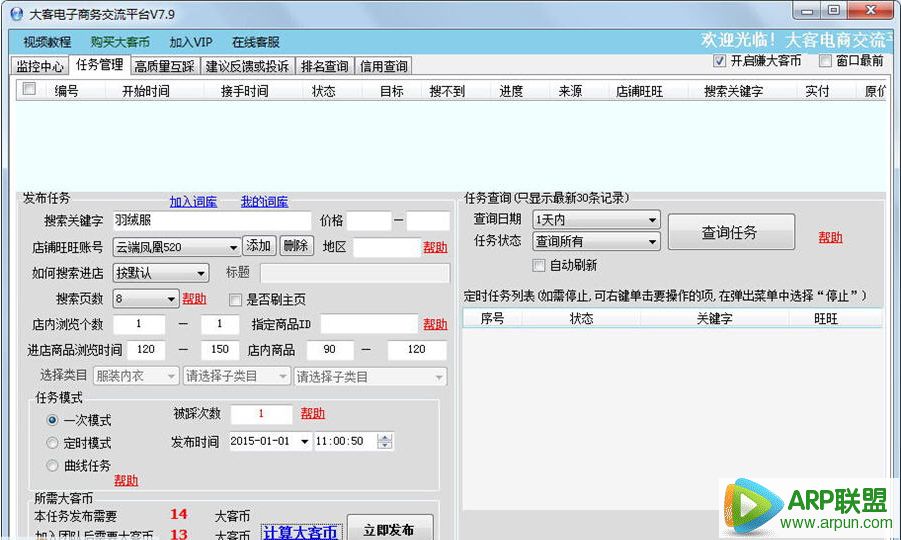The width and height of the screenshot is (901, 540).
Task: Open the 搜索页数 dropdown
Action: click(x=171, y=299)
